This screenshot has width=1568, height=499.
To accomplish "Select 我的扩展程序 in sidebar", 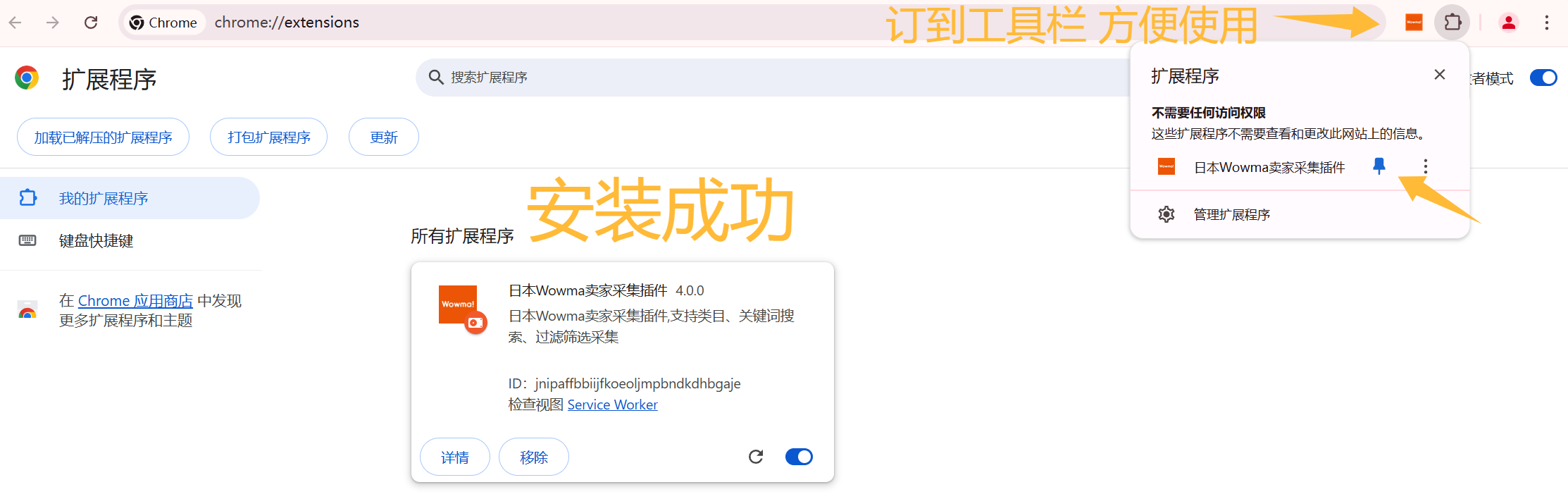I will (130, 198).
